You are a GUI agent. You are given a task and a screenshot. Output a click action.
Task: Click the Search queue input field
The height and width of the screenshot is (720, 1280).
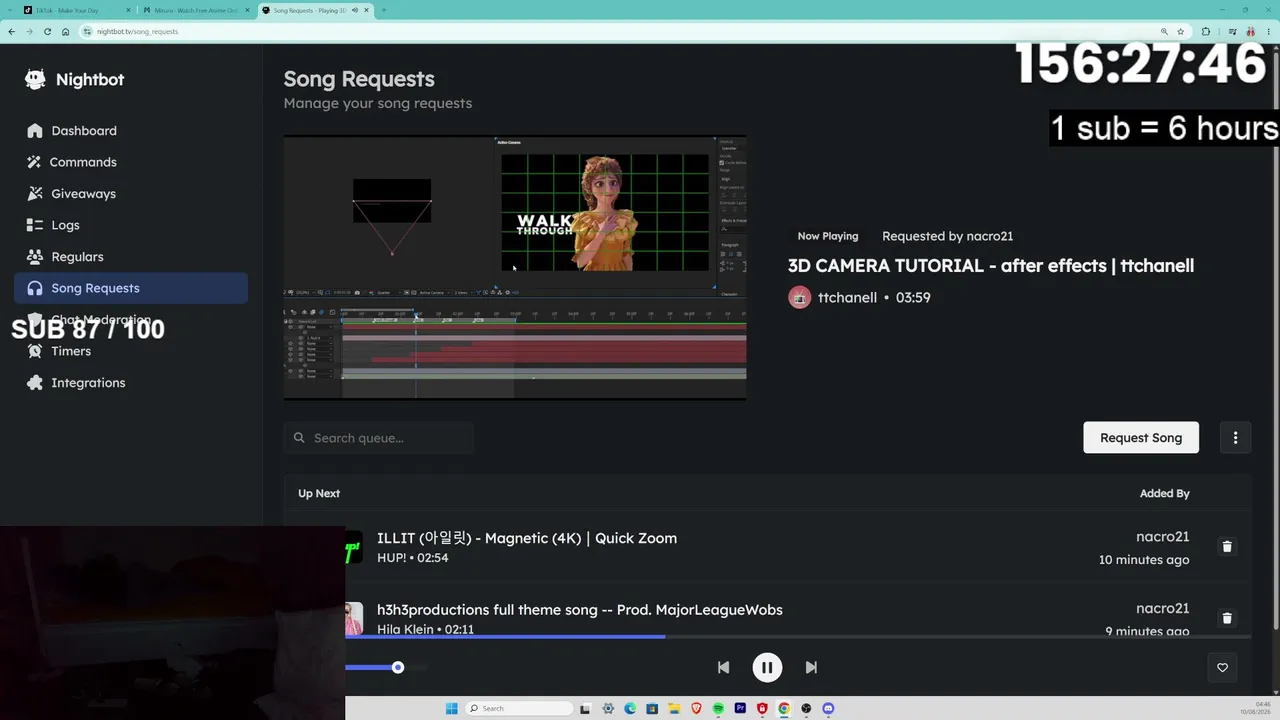pos(379,438)
